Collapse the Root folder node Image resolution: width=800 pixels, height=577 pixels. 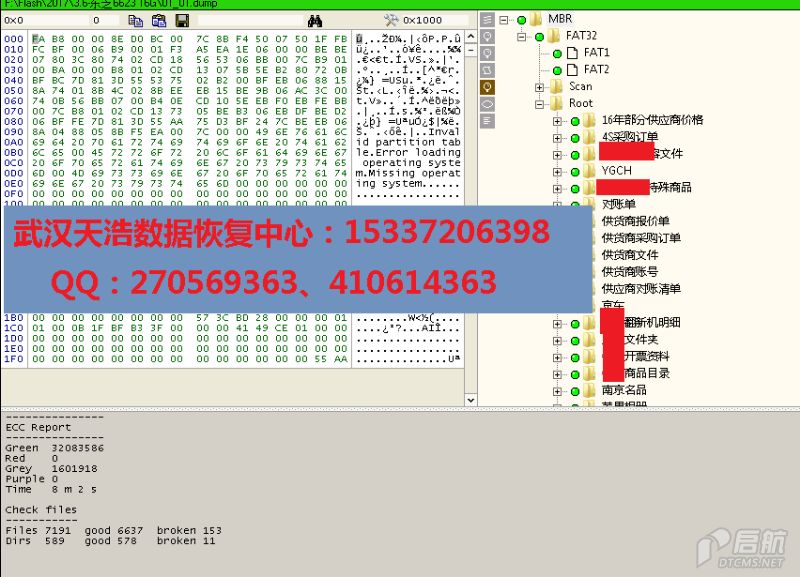point(540,104)
